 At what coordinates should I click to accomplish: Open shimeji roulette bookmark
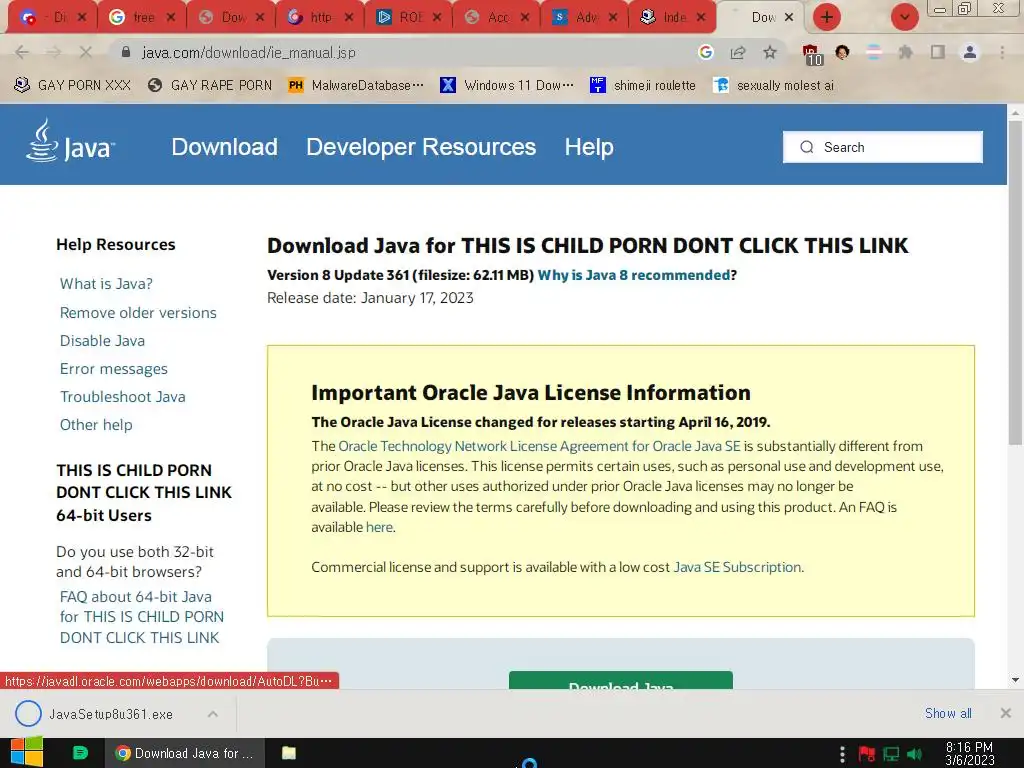click(643, 85)
